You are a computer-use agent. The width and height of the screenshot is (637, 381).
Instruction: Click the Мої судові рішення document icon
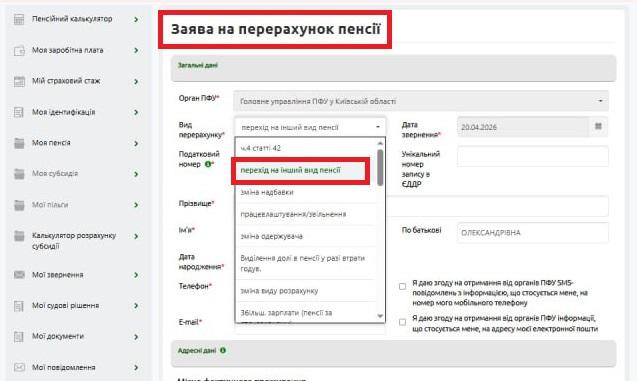click(x=19, y=306)
